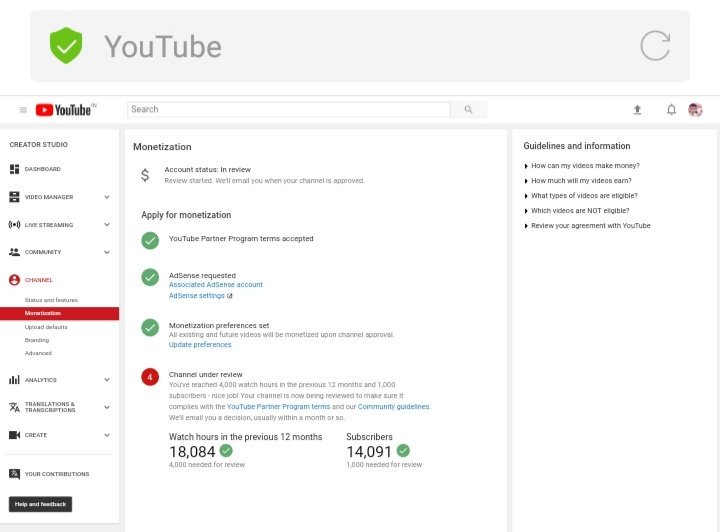Click the Help and feedback button
Viewport: 720px width, 532px height.
pos(40,504)
